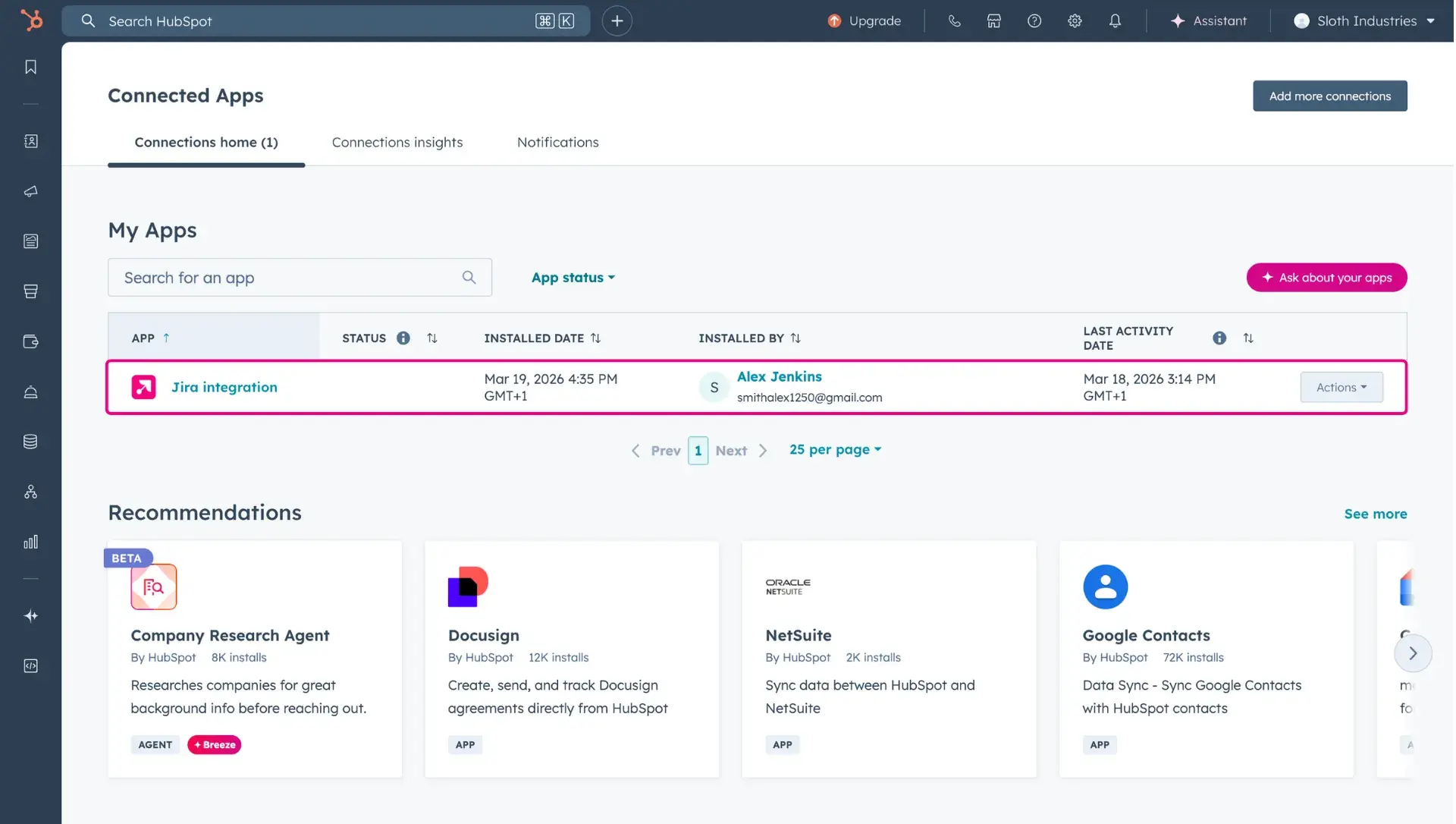Click the Automations workflow icon in the sidebar
This screenshot has width=1456, height=824.
point(30,492)
